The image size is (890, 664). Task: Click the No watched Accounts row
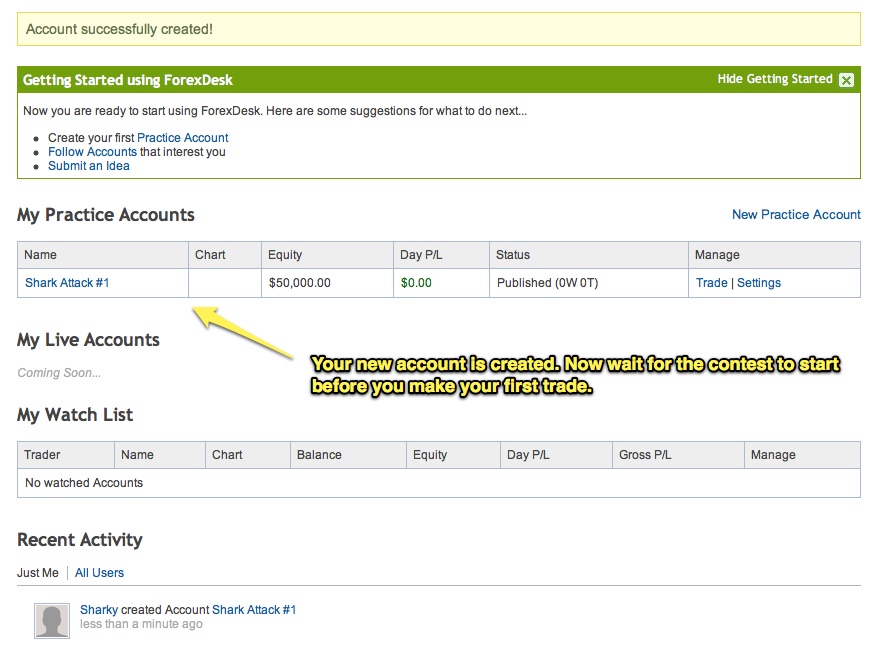pos(439,483)
